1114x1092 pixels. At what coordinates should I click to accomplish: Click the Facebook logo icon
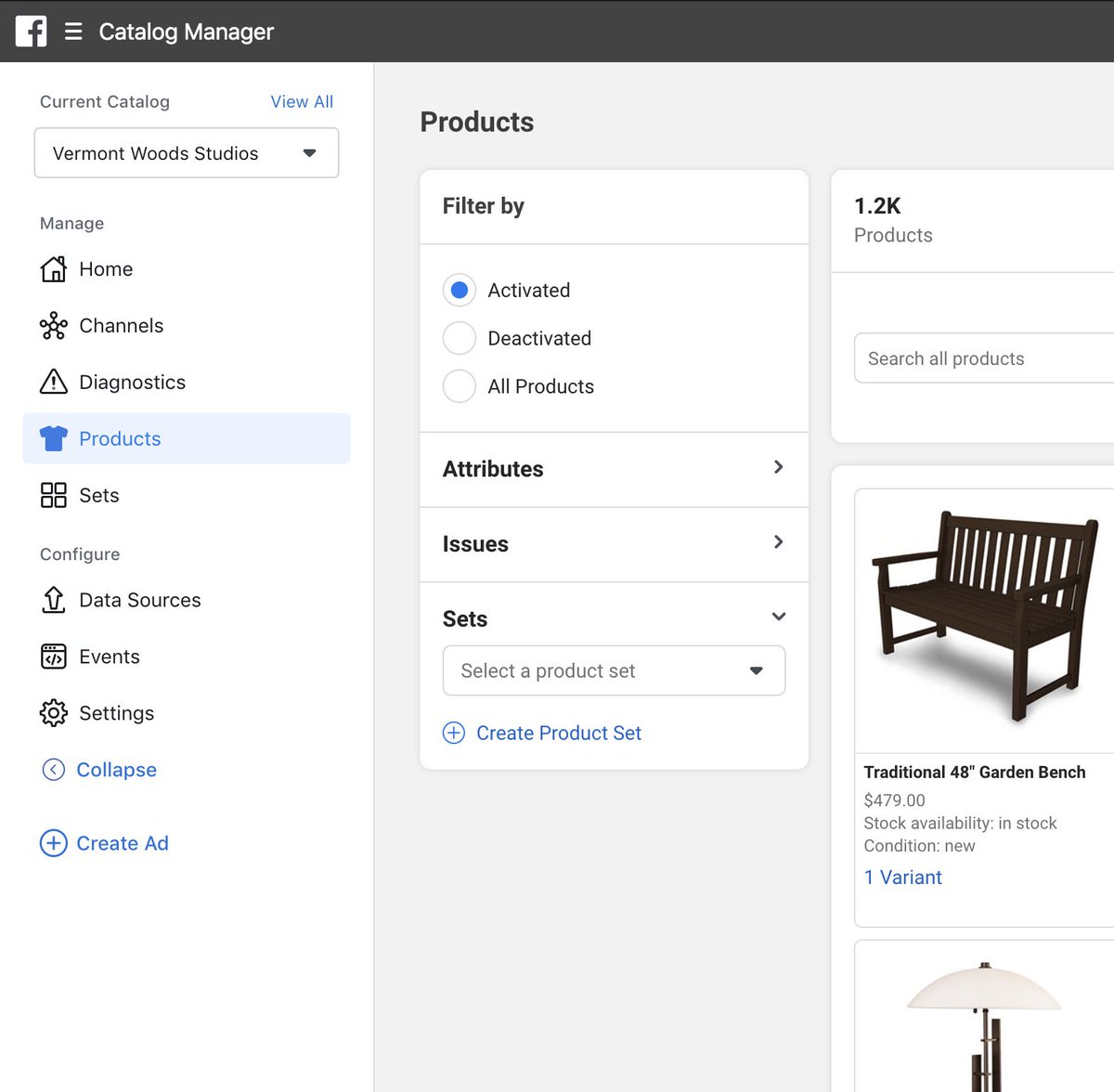coord(31,31)
